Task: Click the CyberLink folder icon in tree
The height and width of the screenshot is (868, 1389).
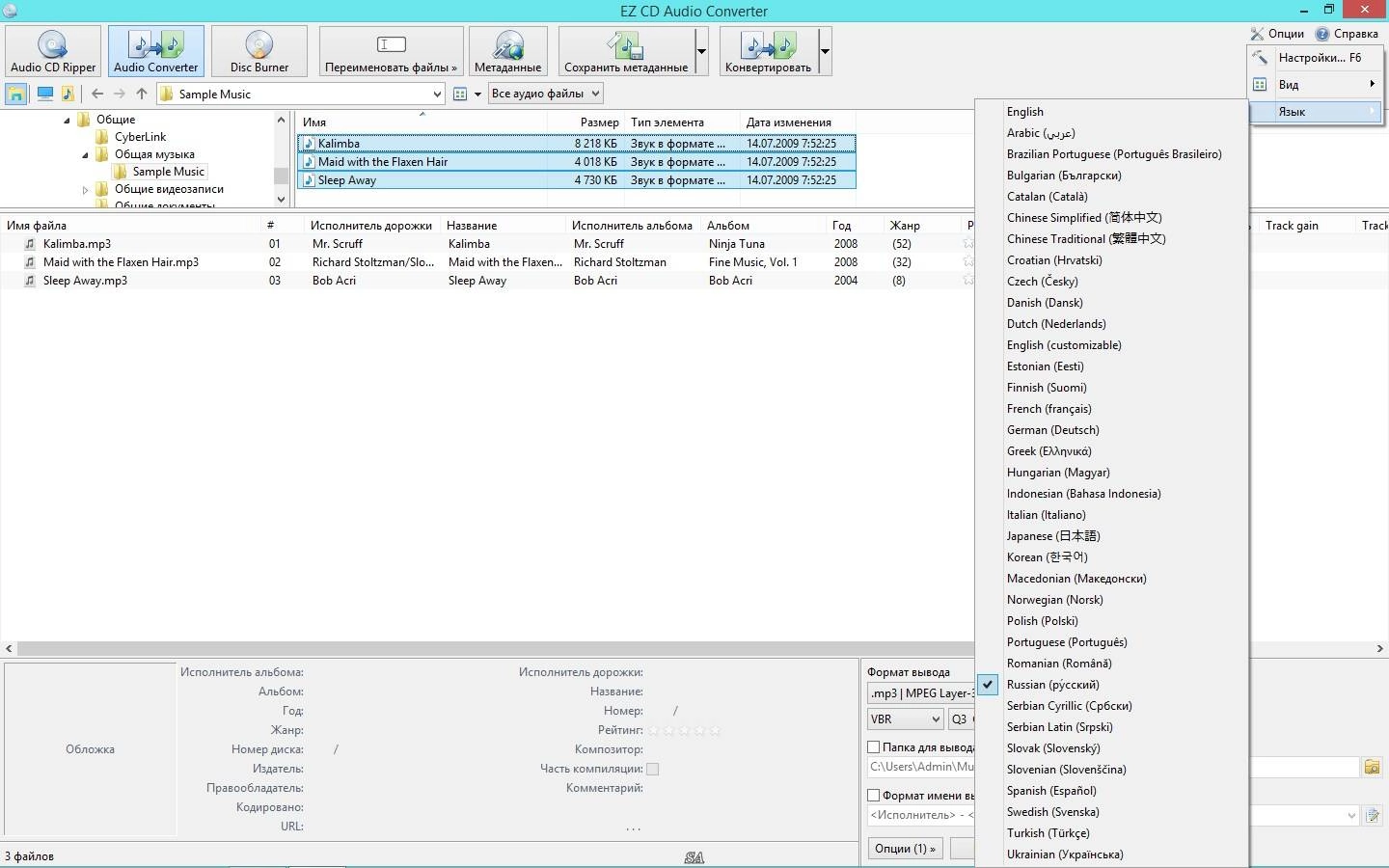Action: click(x=102, y=137)
